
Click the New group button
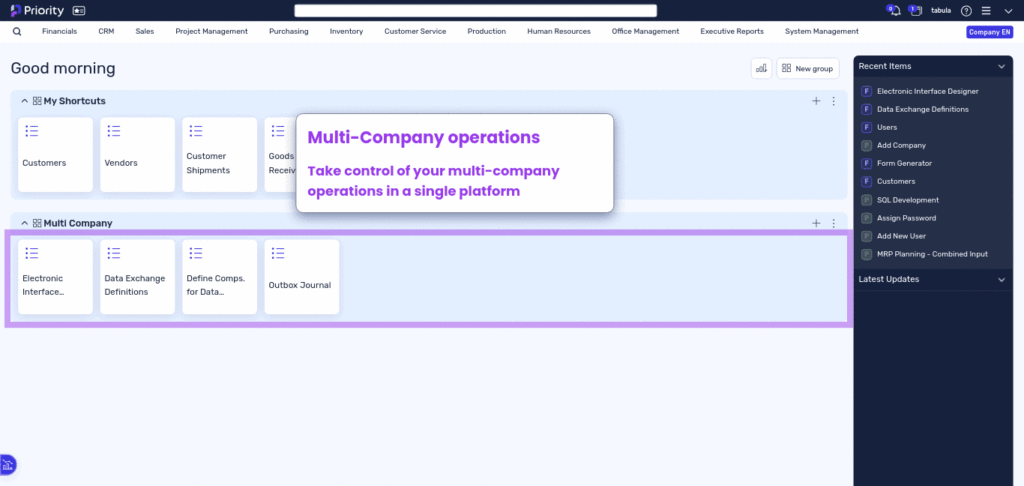pyautogui.click(x=808, y=68)
